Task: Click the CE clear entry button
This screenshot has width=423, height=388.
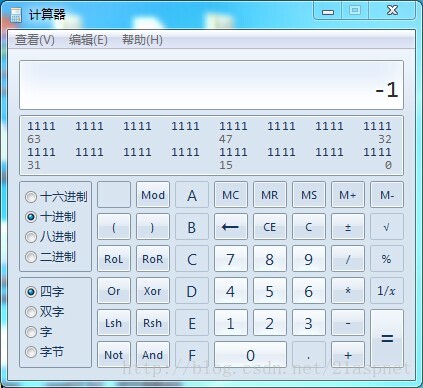Action: [270, 227]
